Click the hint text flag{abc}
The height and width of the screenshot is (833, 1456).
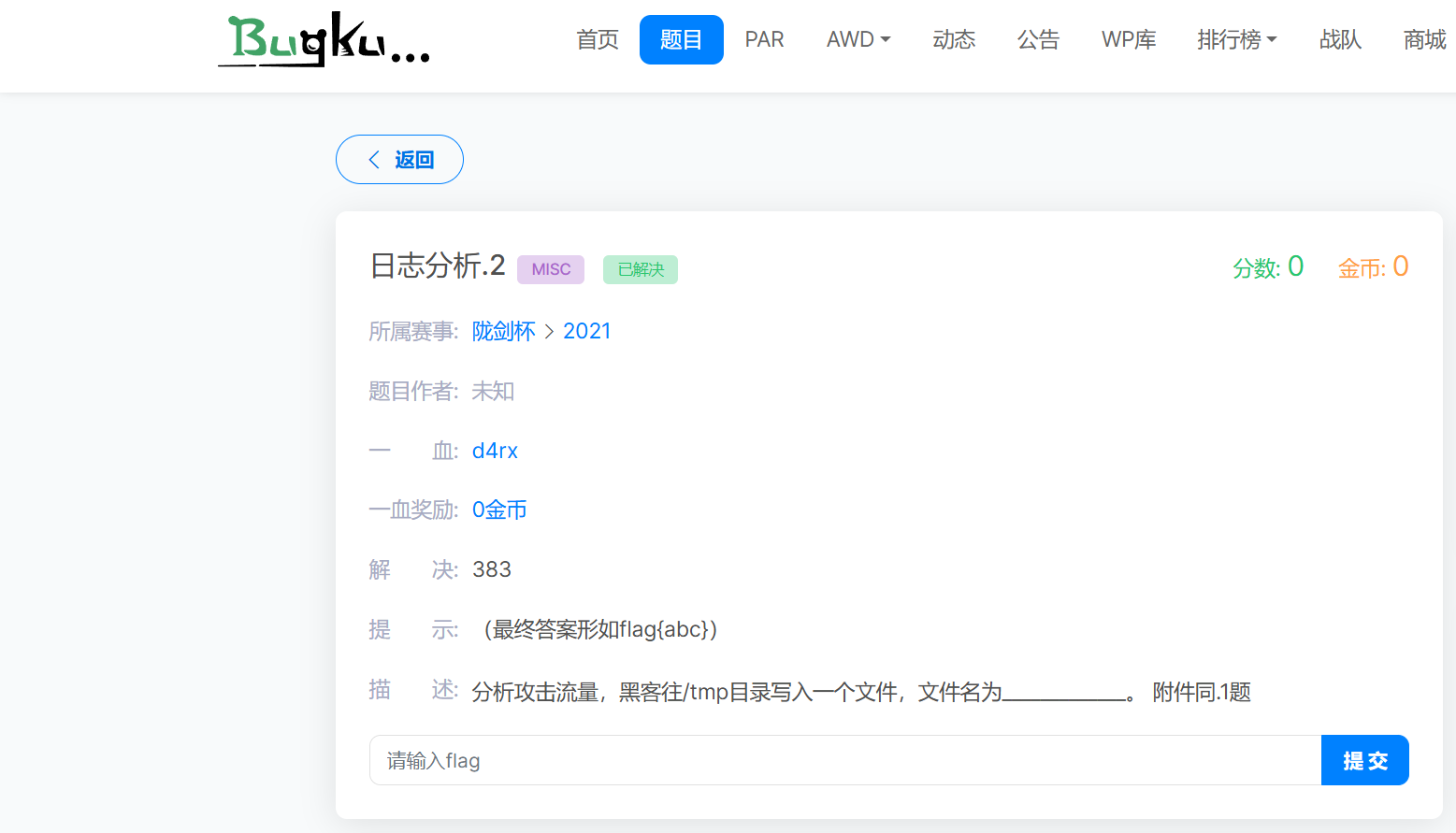tap(600, 629)
